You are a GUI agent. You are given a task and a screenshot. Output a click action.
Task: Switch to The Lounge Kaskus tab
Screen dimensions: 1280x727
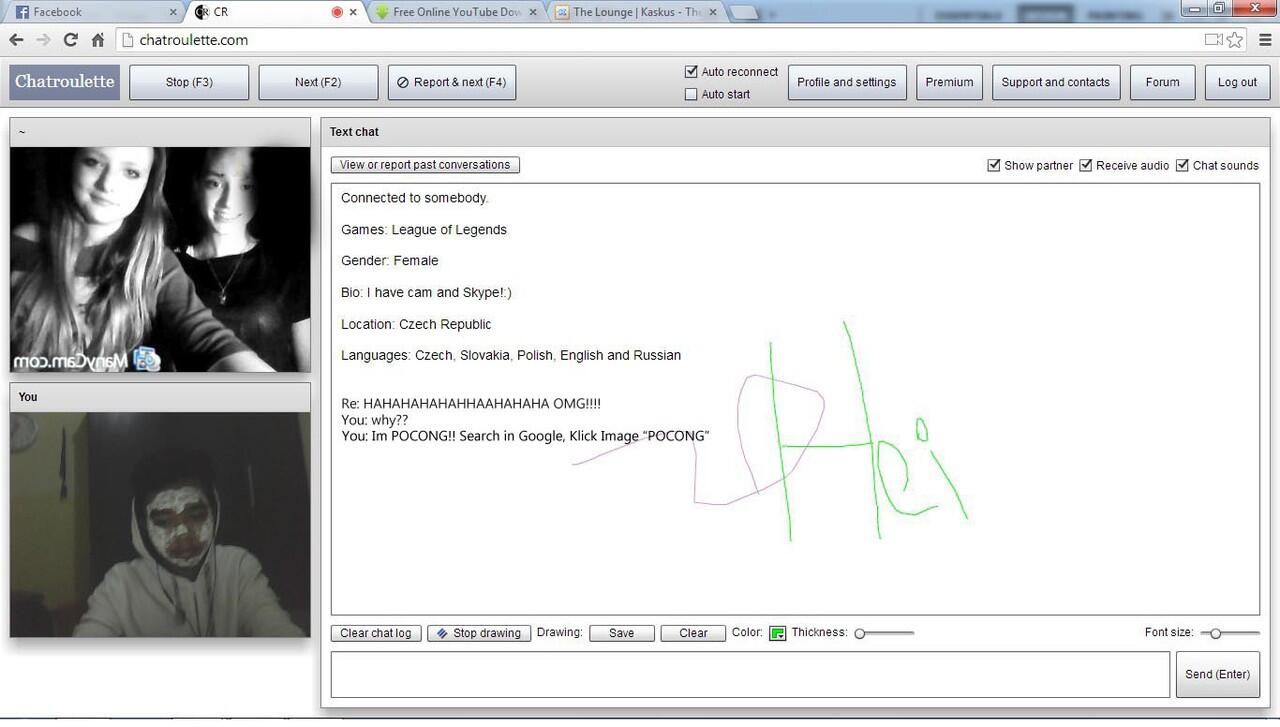637,12
